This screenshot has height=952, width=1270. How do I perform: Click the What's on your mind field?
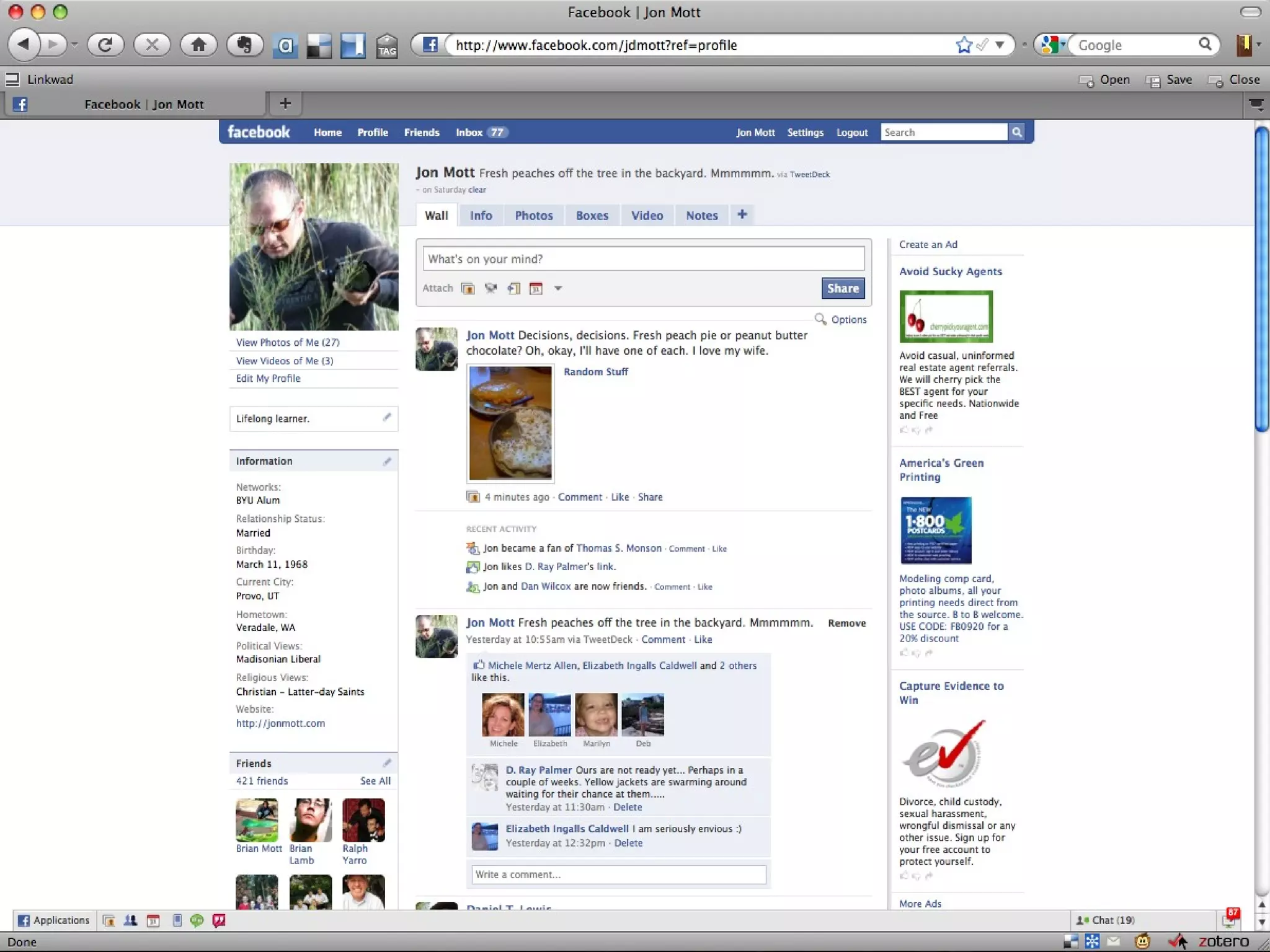(x=643, y=258)
